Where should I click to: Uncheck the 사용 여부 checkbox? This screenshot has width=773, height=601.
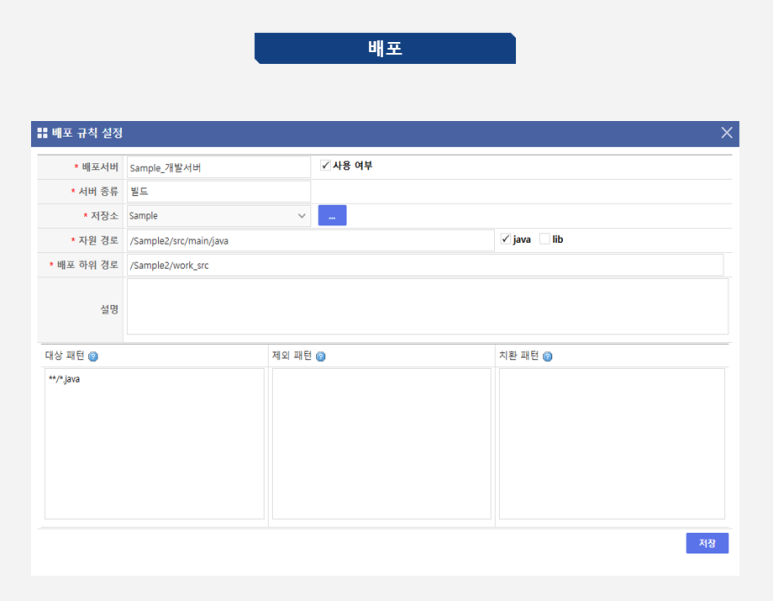(x=325, y=165)
